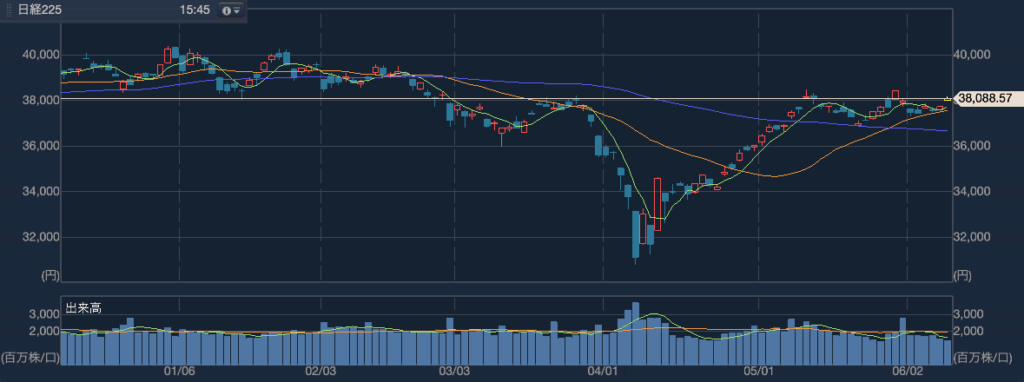This screenshot has height=382, width=1024.
Task: Click the right axis 32,000 label
Action: pyautogui.click(x=972, y=237)
